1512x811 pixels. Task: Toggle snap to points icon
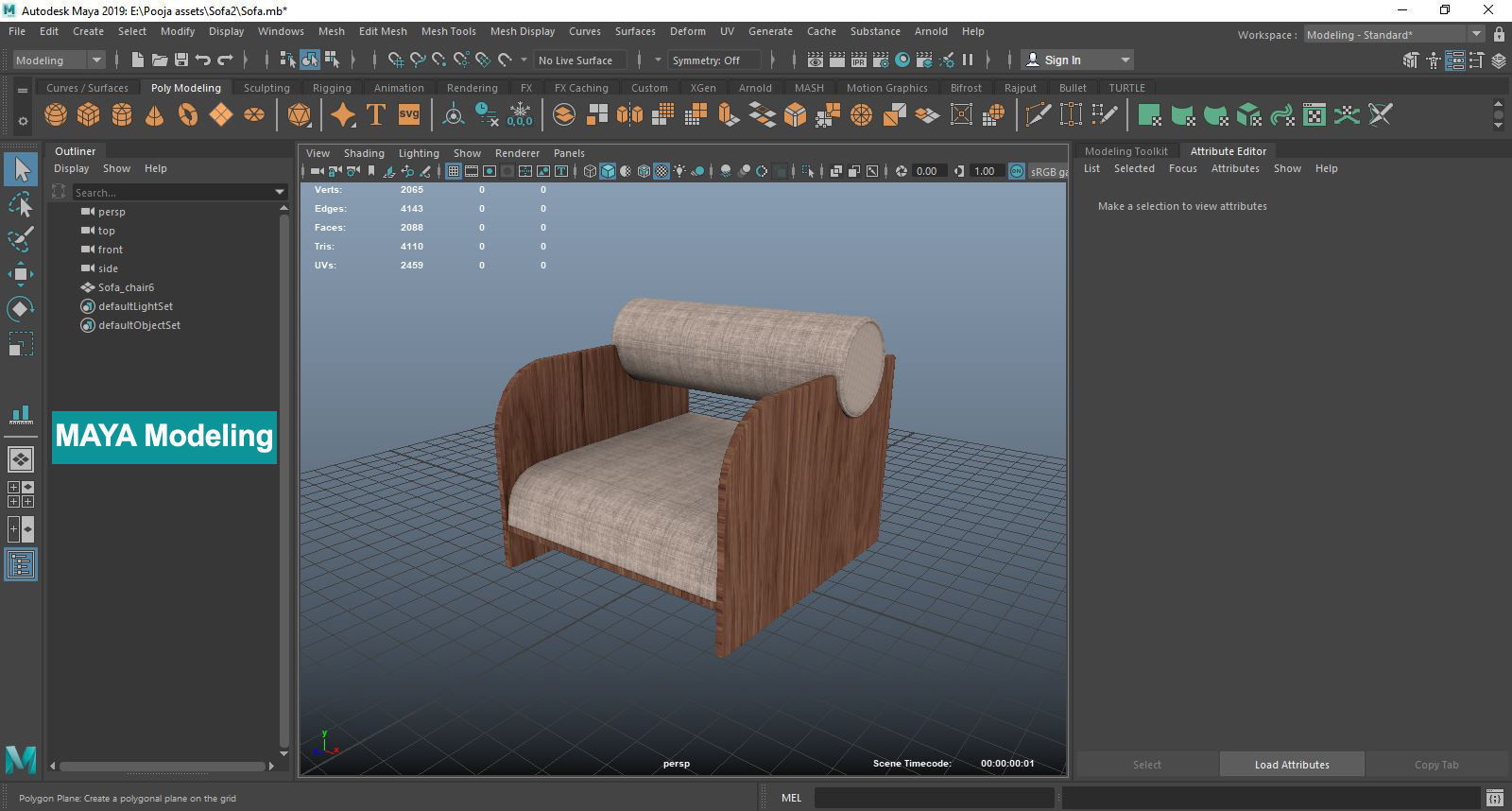point(439,60)
